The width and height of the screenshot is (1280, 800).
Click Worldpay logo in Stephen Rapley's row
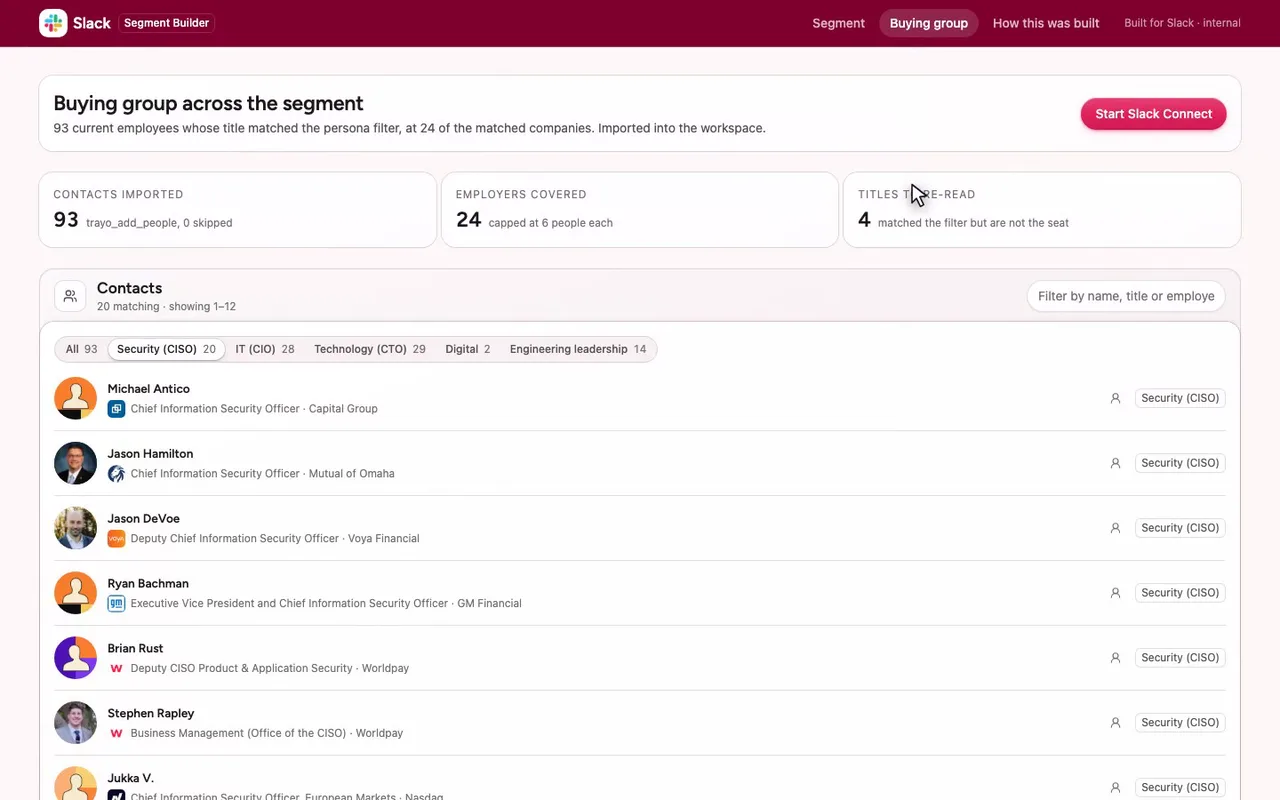click(116, 734)
